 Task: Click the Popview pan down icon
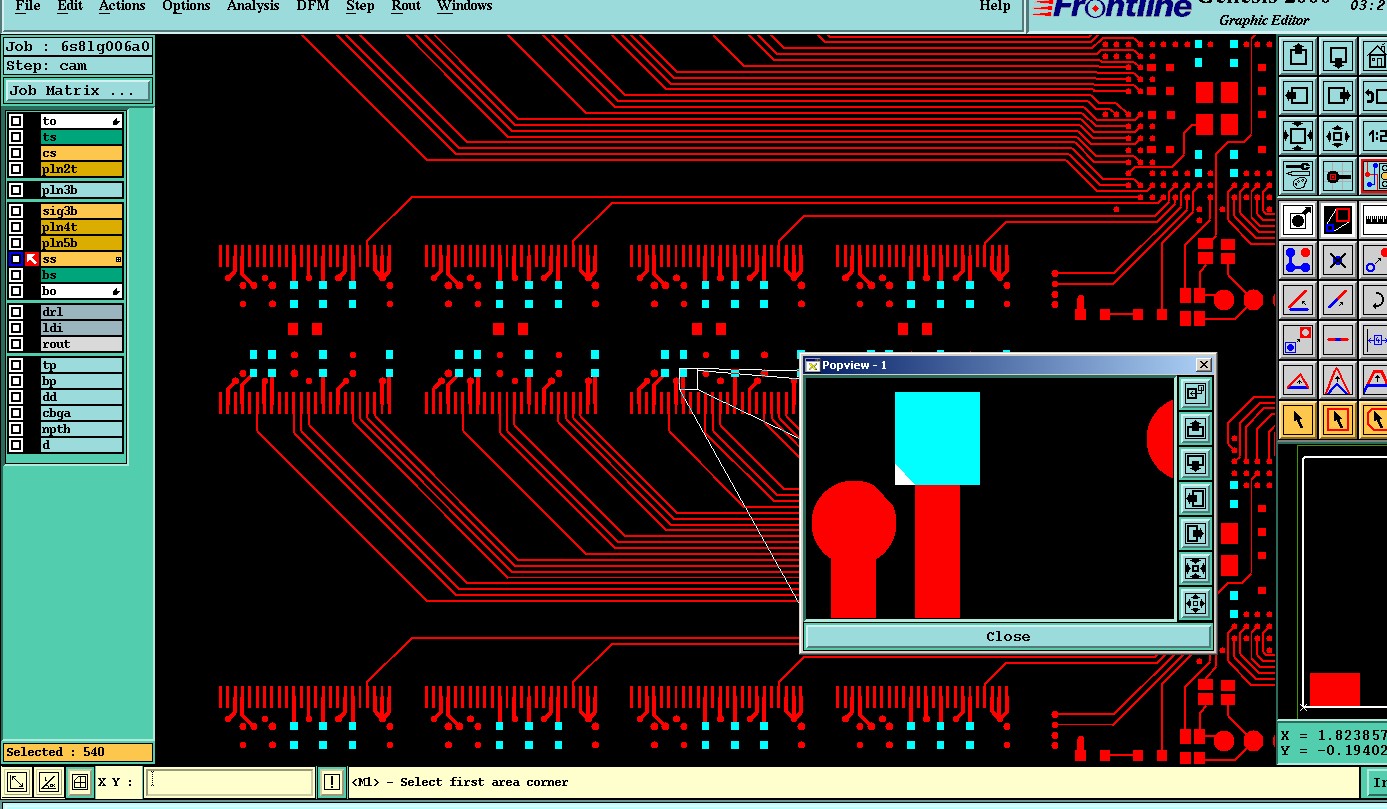[1195, 464]
